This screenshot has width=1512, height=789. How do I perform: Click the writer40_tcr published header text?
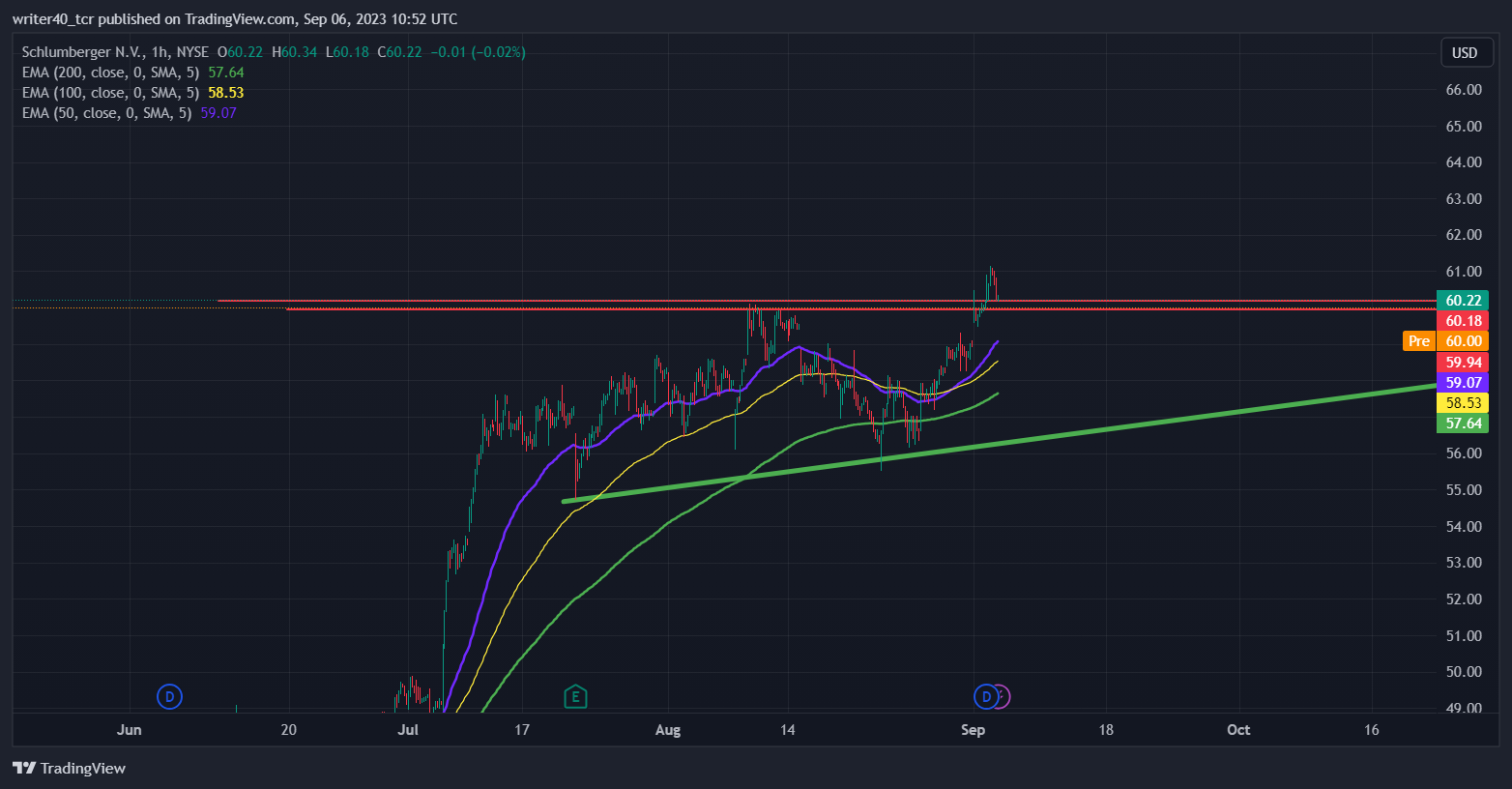[x=235, y=19]
